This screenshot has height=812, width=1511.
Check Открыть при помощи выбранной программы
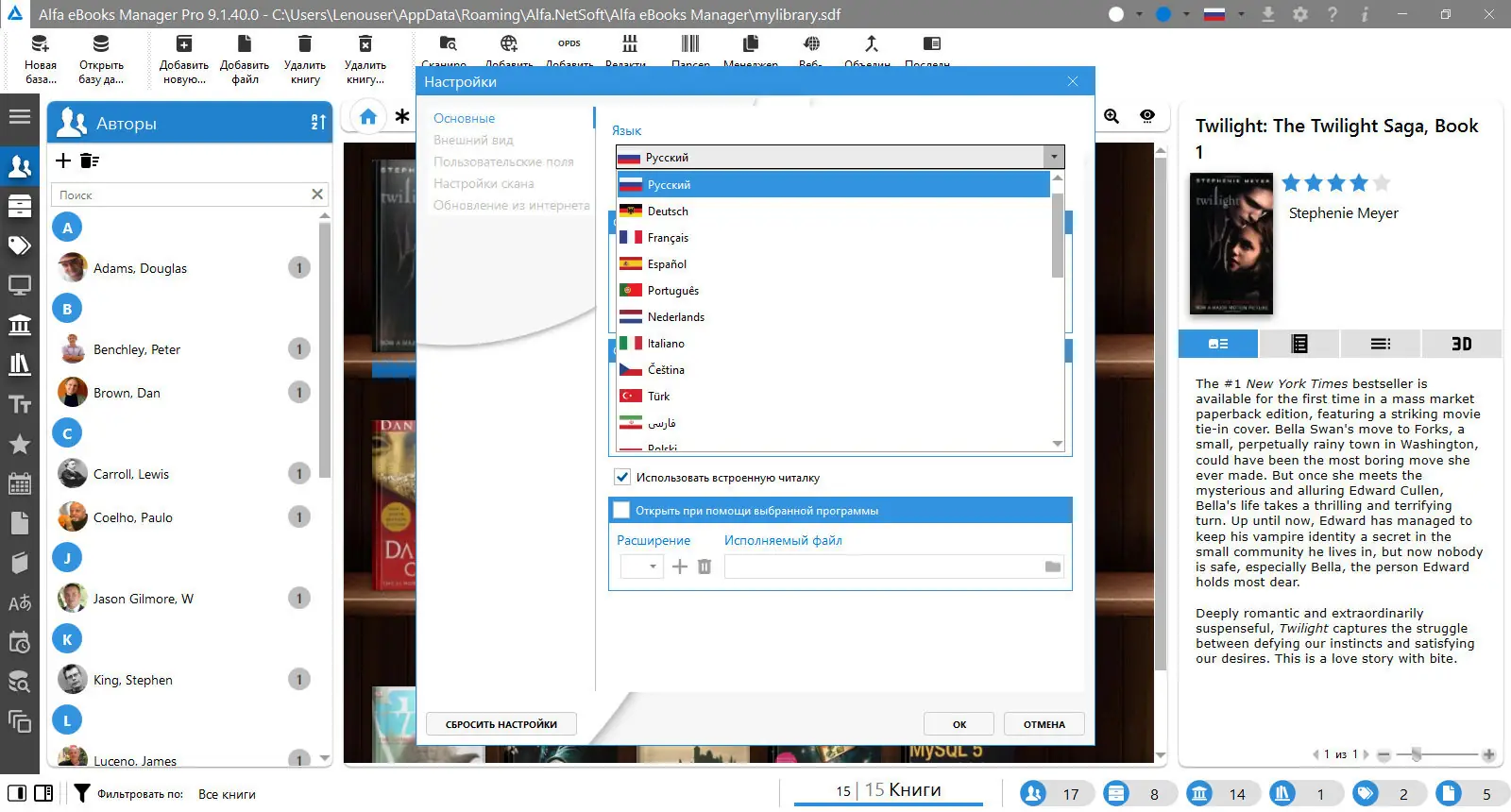(621, 510)
